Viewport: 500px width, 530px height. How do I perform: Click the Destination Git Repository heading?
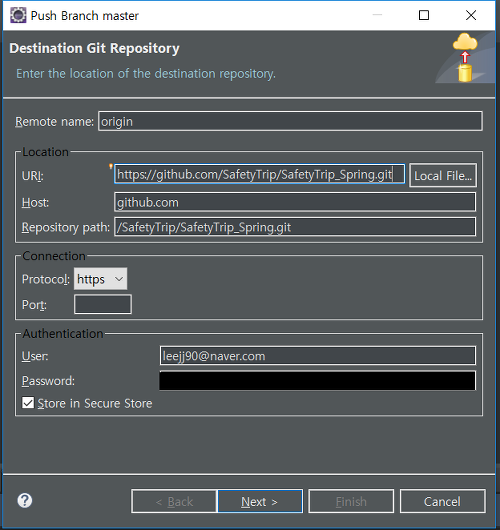(94, 48)
